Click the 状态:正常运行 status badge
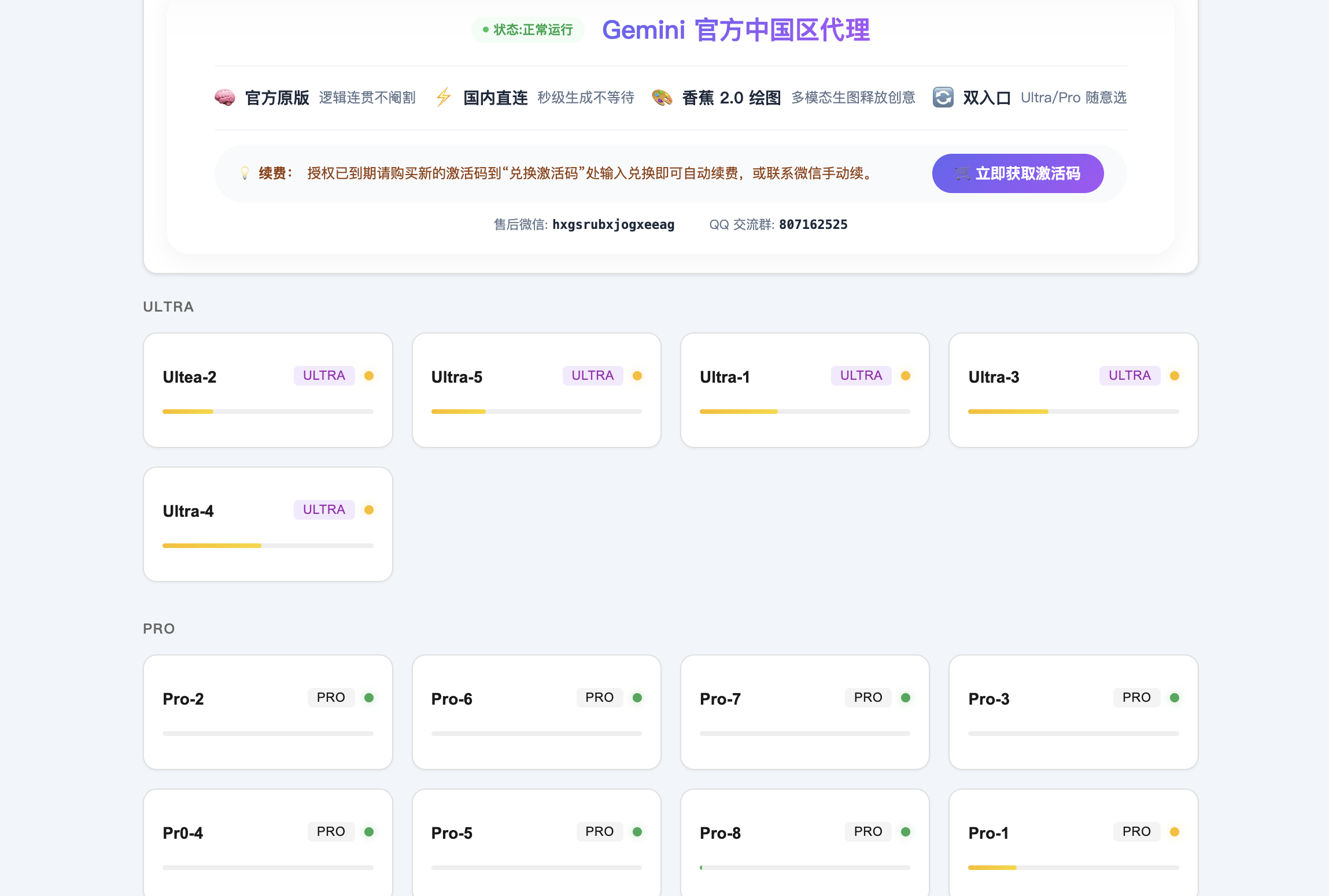This screenshot has height=896, width=1329. pyautogui.click(x=527, y=30)
